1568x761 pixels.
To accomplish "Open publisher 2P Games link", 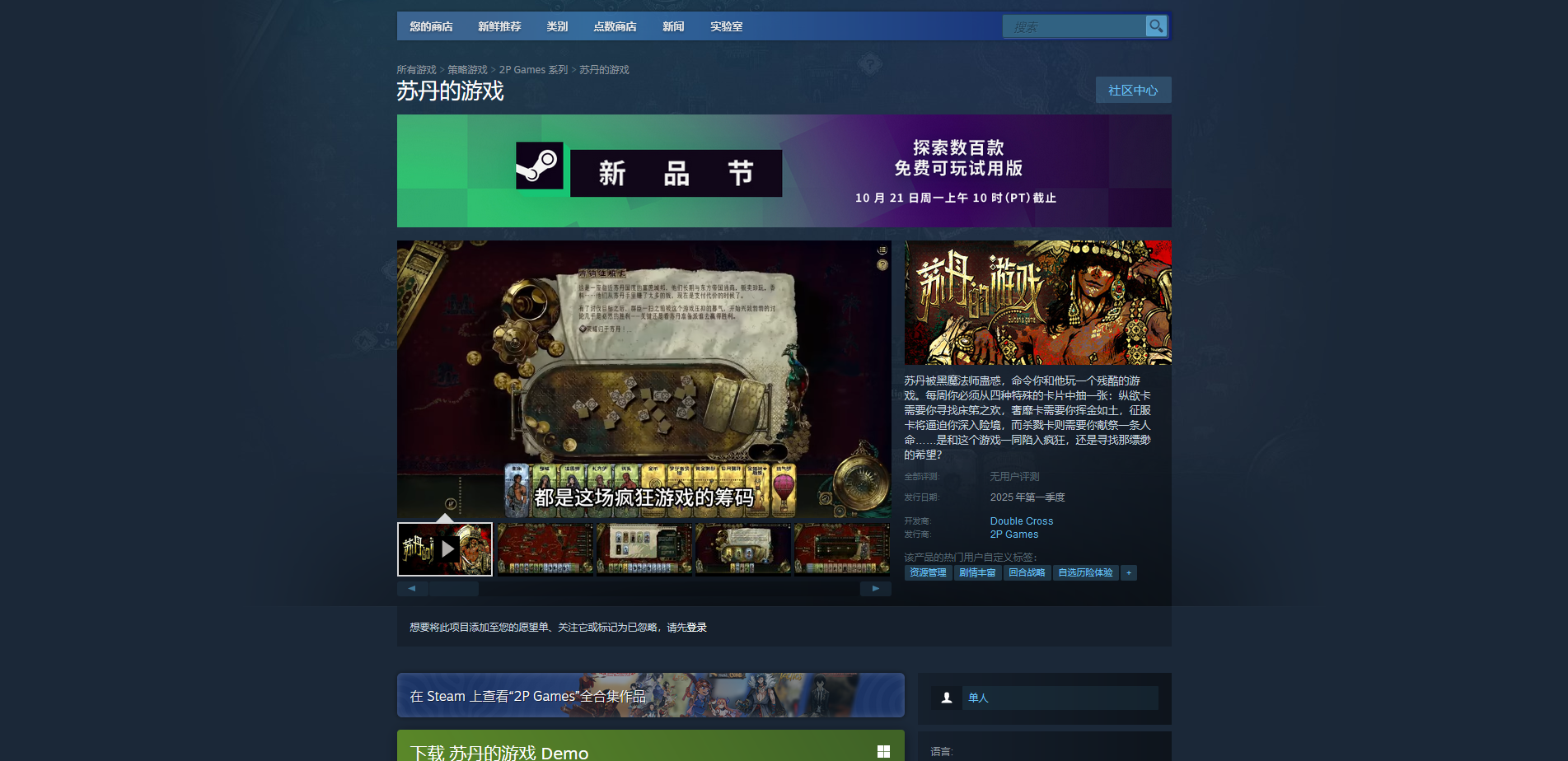I will pyautogui.click(x=1013, y=535).
